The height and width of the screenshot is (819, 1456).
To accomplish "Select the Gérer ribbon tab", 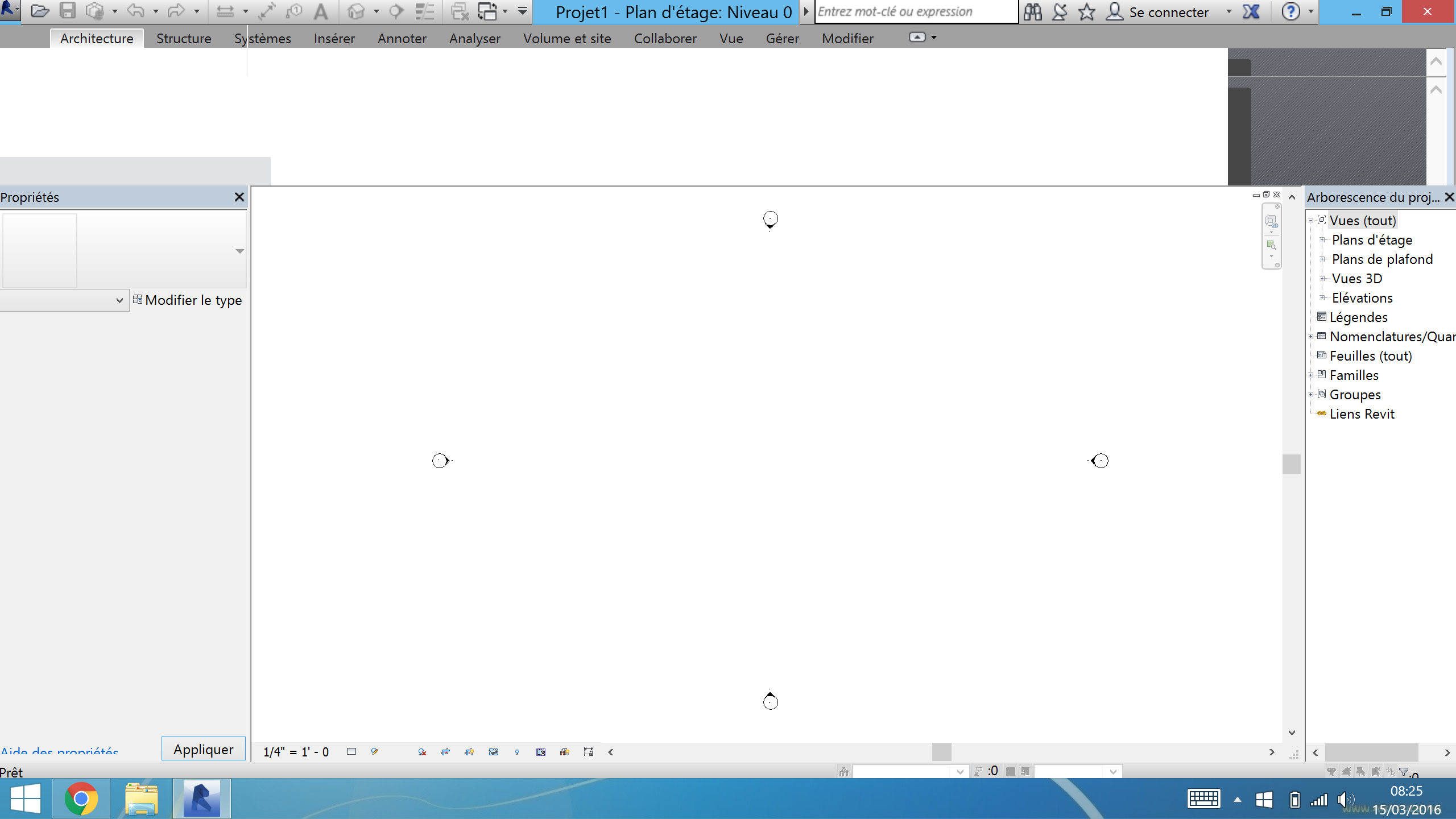I will [783, 38].
